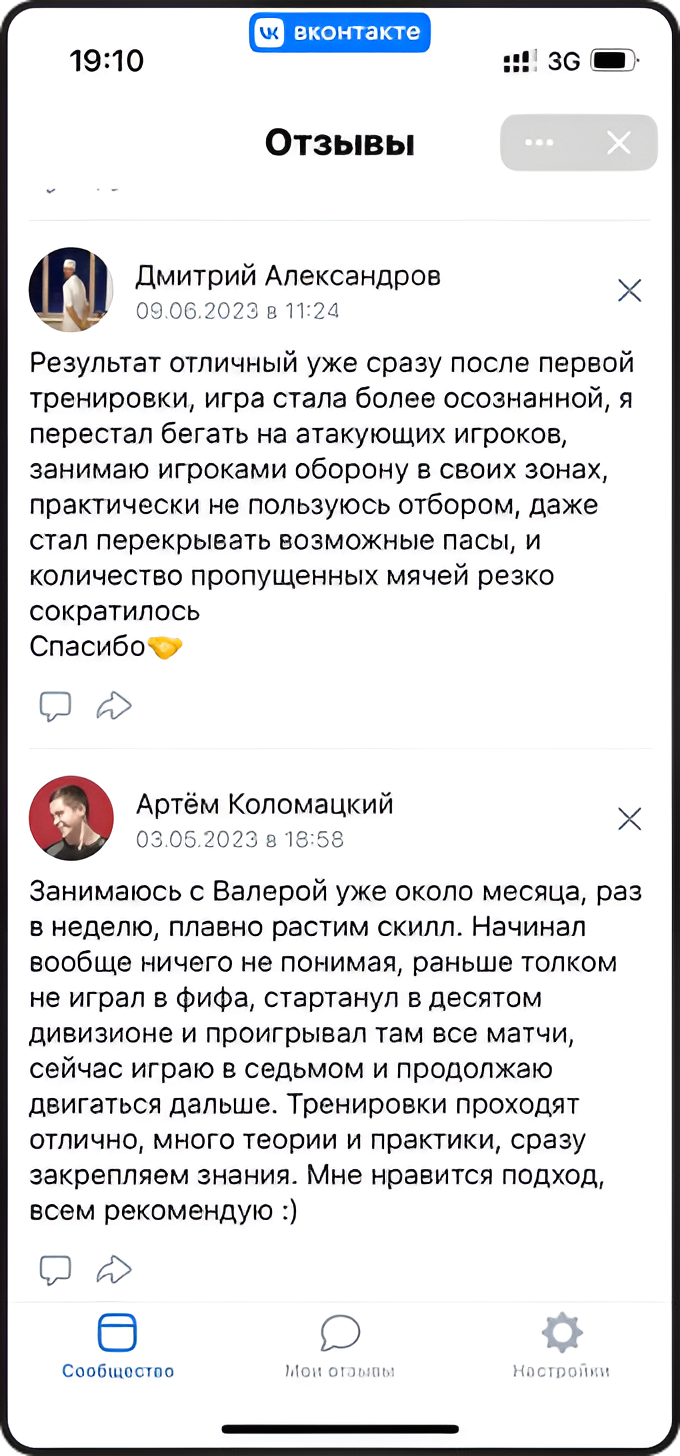Tap the share arrow under Артём's review

point(114,1269)
